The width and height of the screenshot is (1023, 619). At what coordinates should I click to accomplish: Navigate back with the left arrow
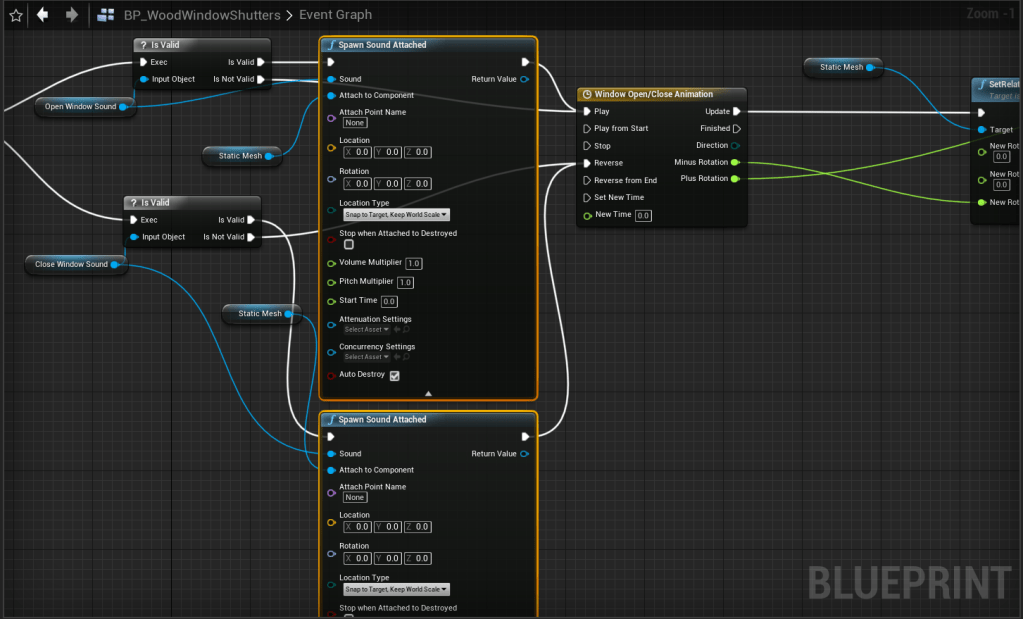42,15
